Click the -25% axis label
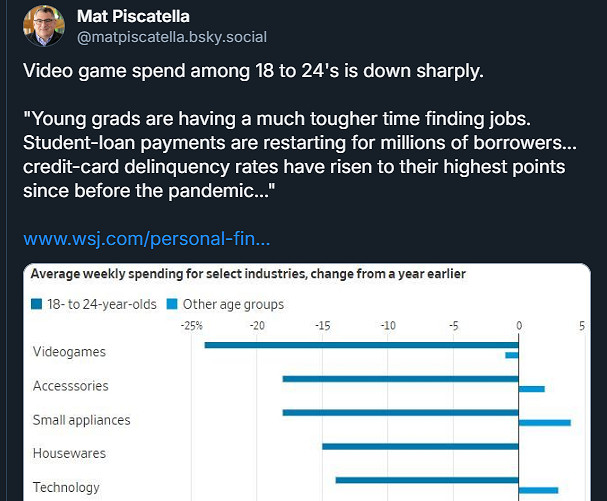607x501 pixels. 192,326
